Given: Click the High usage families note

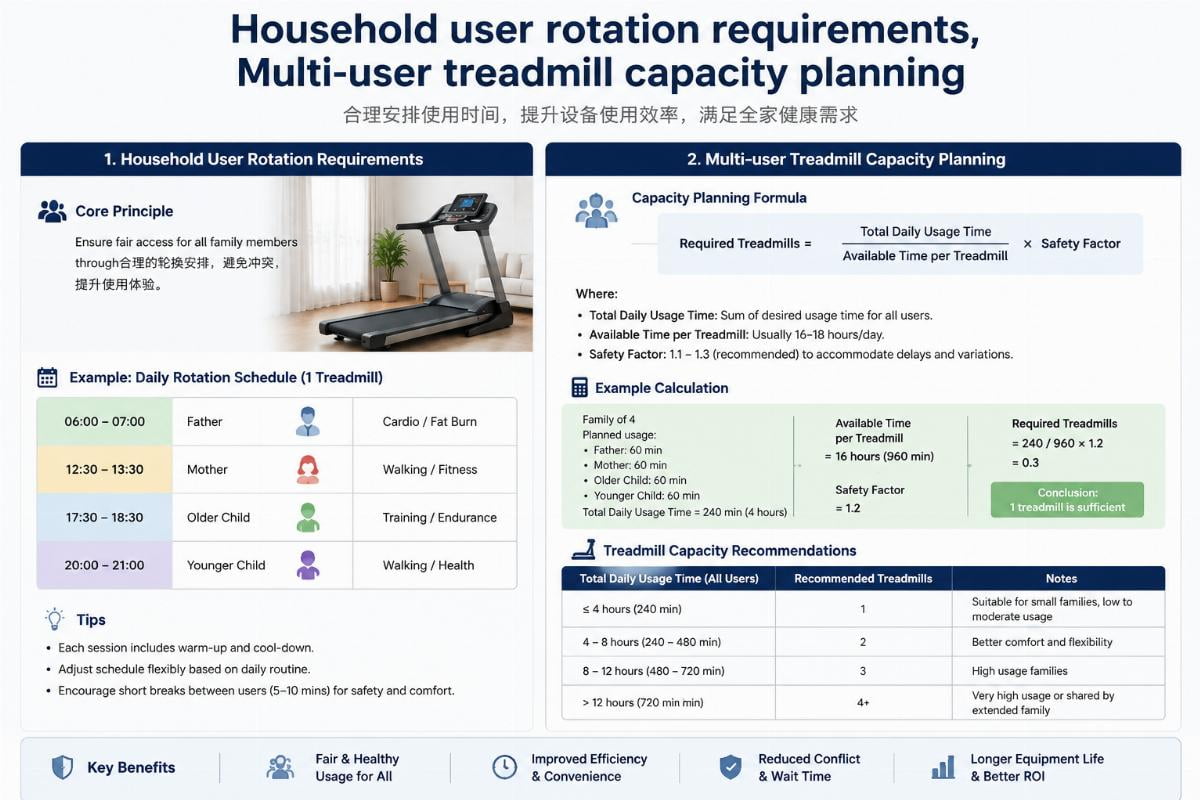Looking at the screenshot, I should [x=1020, y=671].
